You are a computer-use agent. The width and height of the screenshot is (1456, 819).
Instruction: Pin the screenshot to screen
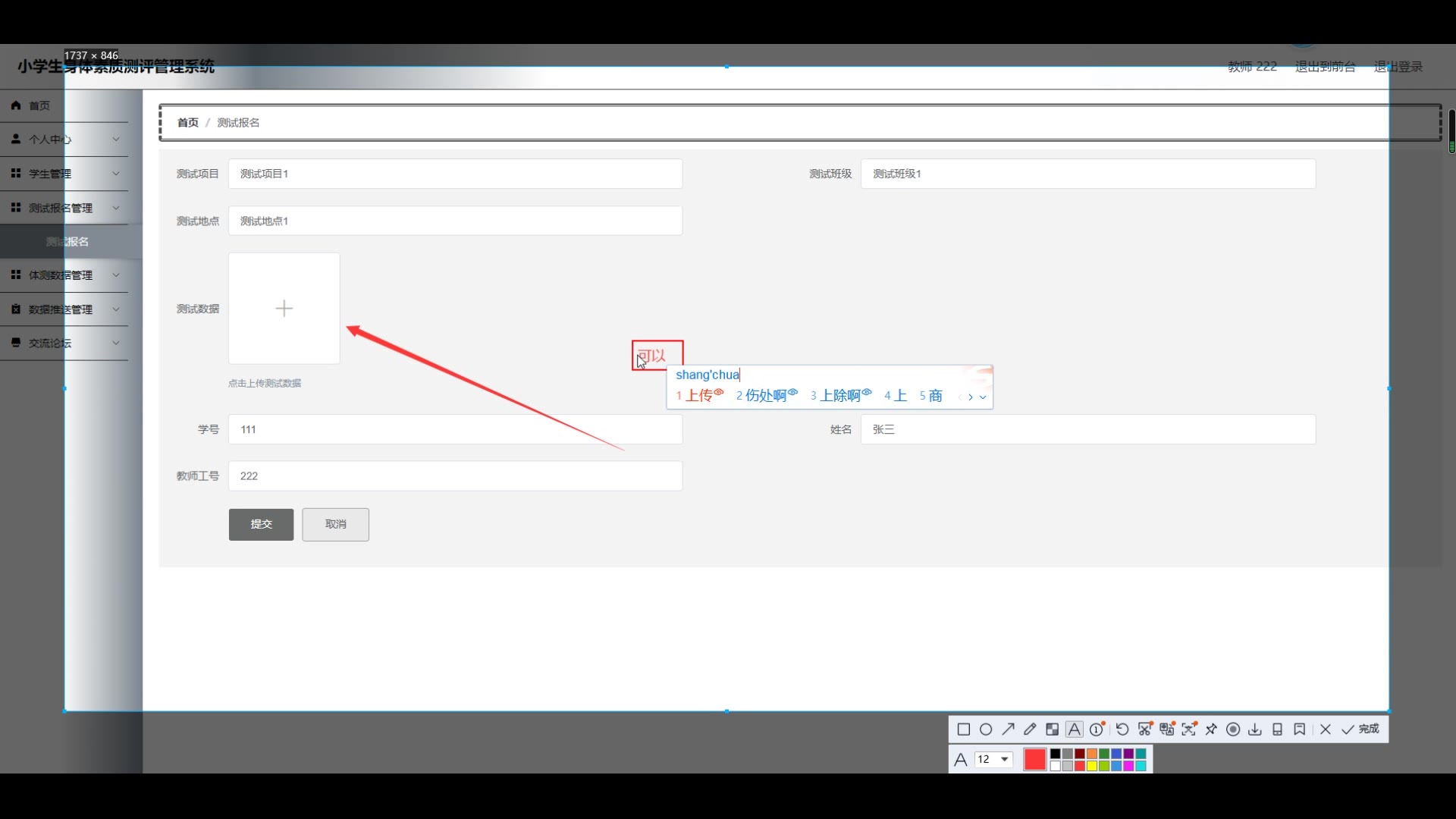pos(1211,730)
